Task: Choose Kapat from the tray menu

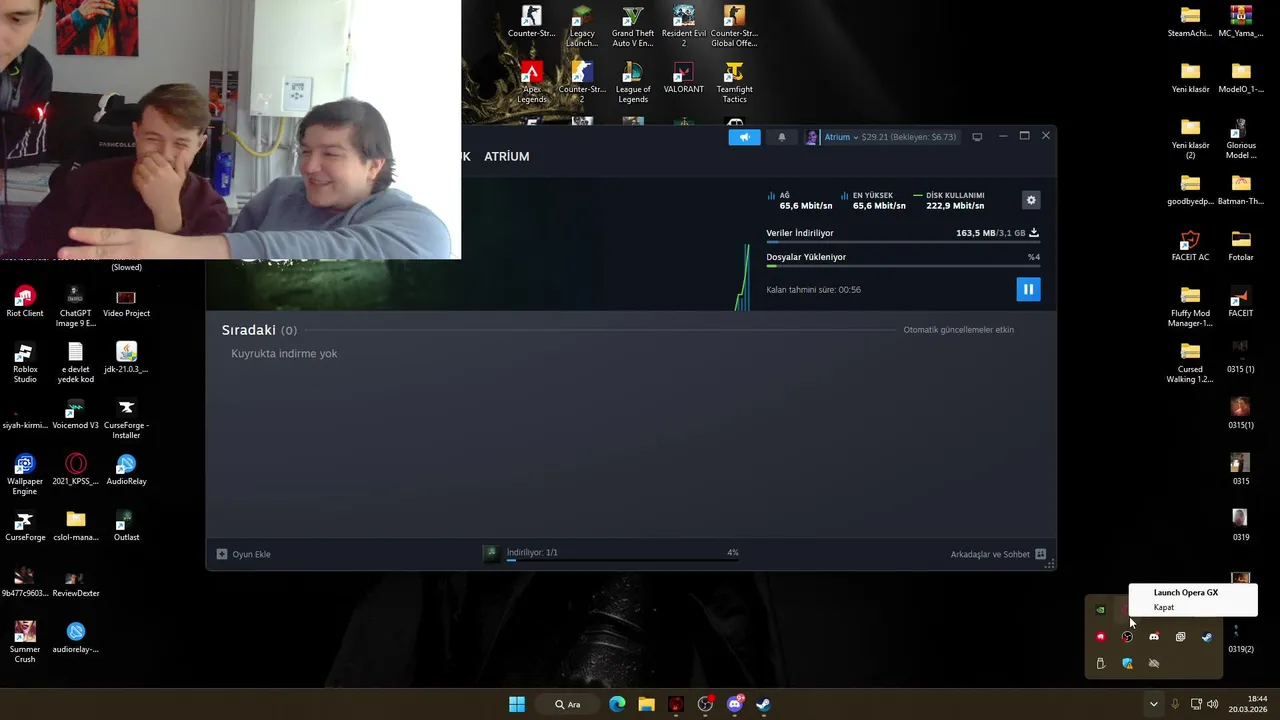Action: (x=1164, y=607)
